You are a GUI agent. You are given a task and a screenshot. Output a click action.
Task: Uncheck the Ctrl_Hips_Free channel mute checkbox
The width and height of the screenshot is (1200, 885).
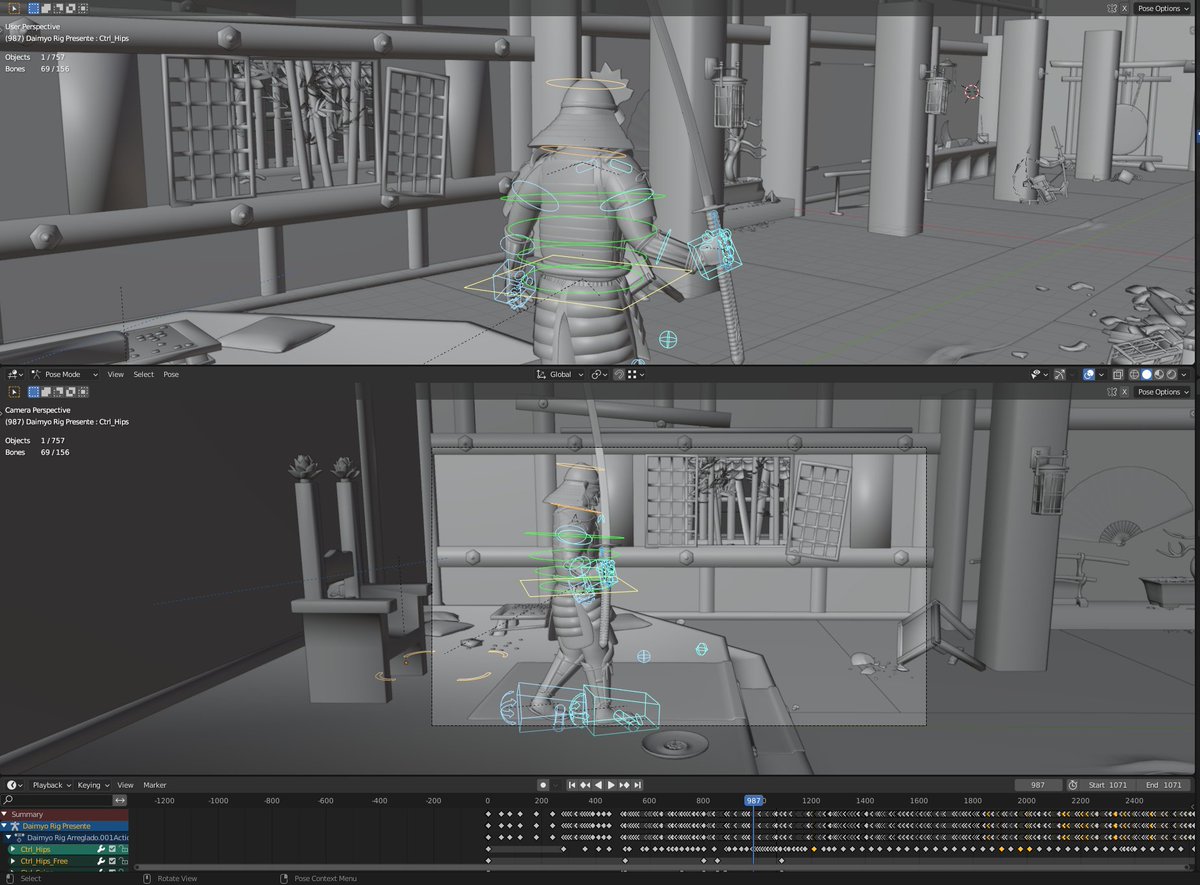112,861
